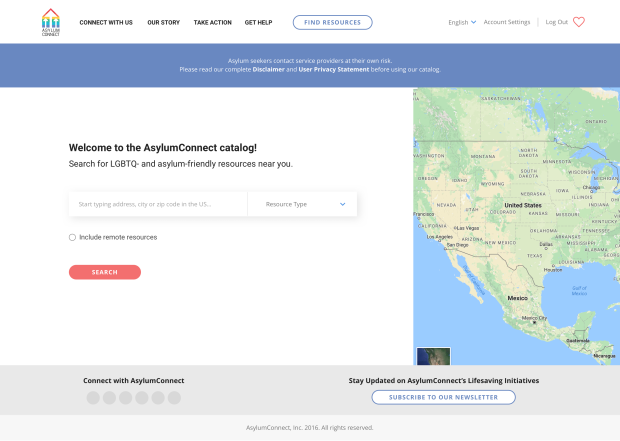Click third social media circle icon
620x441 pixels.
(126, 398)
